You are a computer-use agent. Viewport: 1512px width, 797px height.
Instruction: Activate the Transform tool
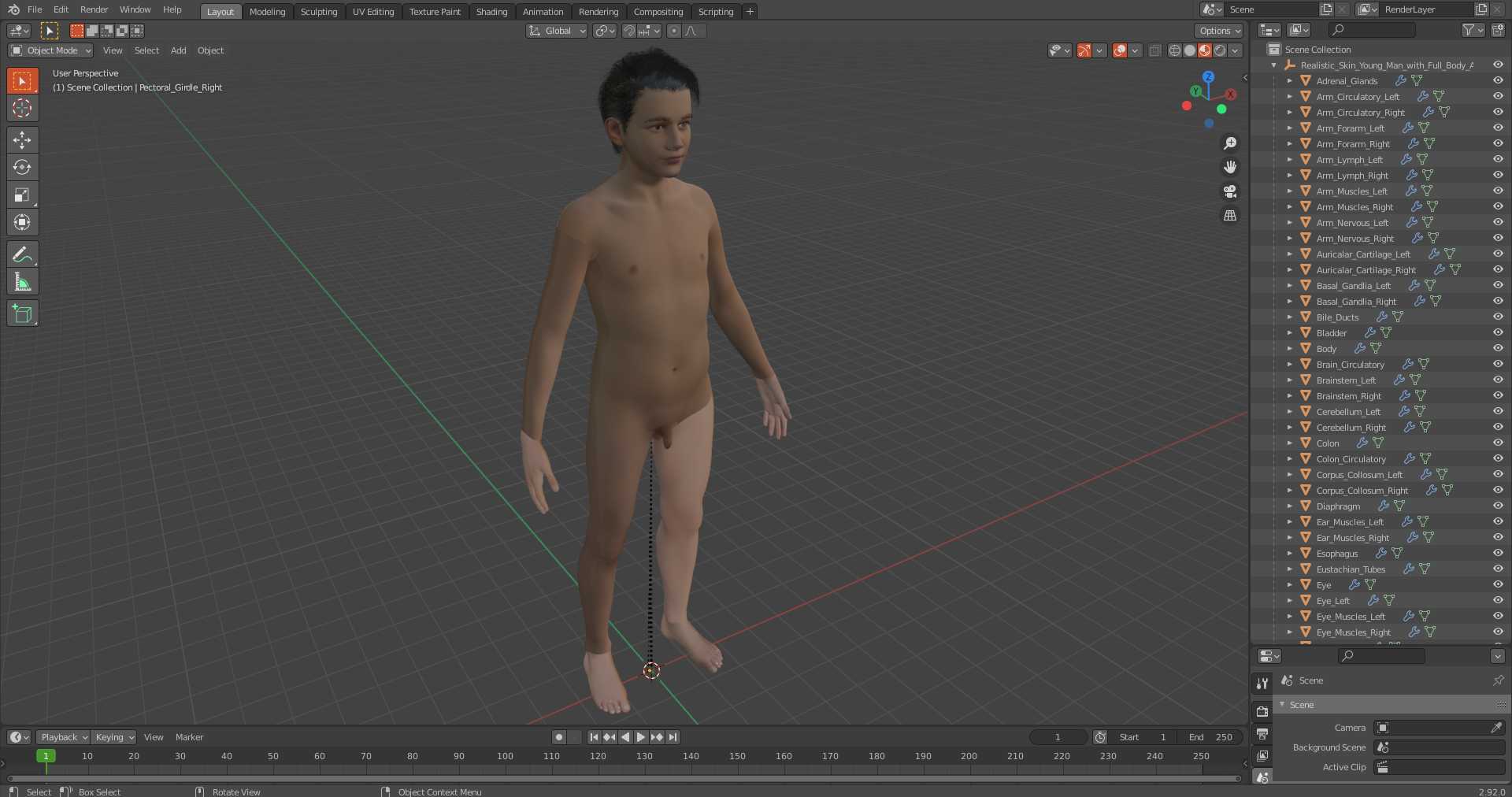22,222
